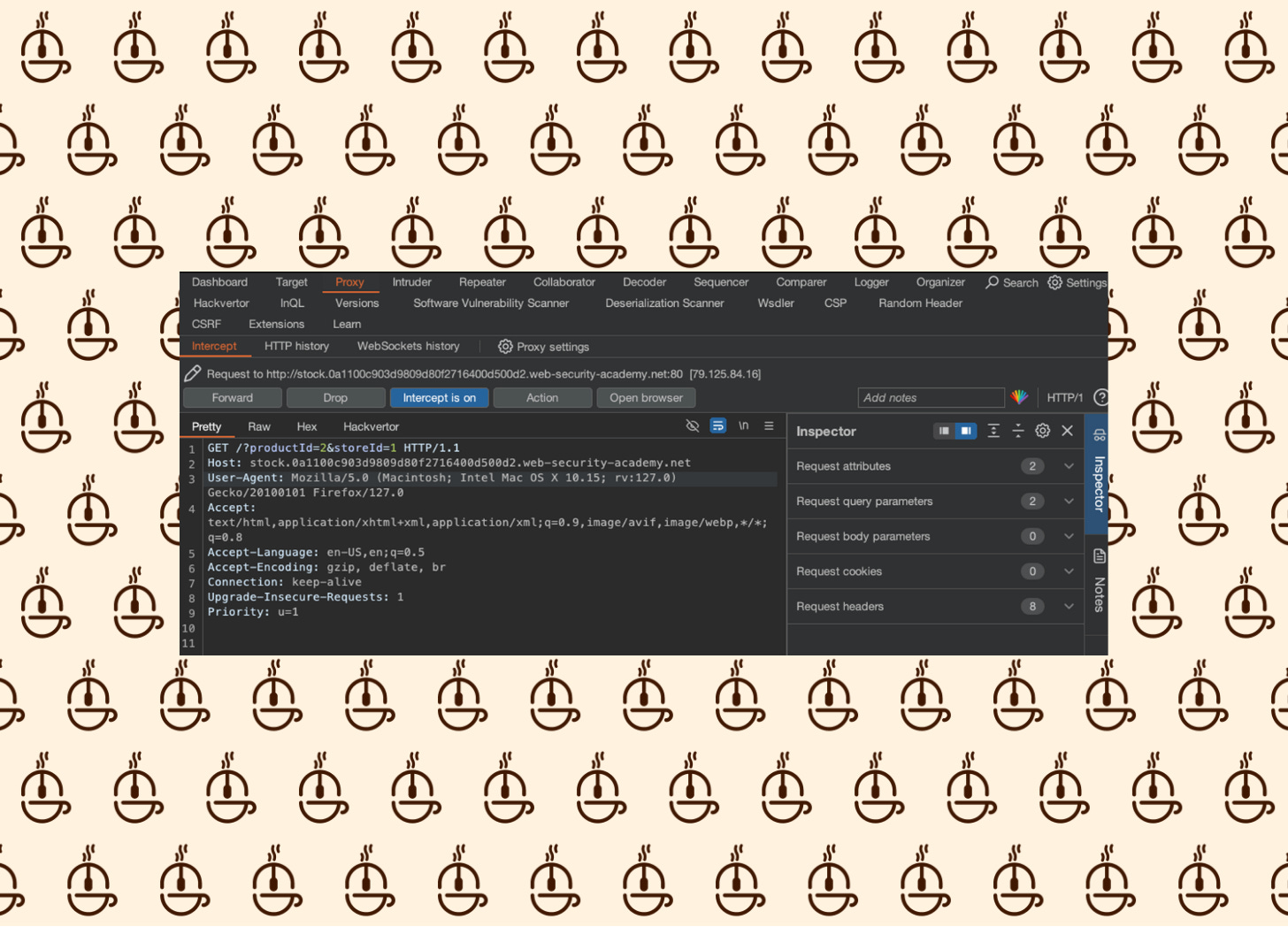Open the Comparer tab
The width and height of the screenshot is (1288, 927).
(x=801, y=282)
